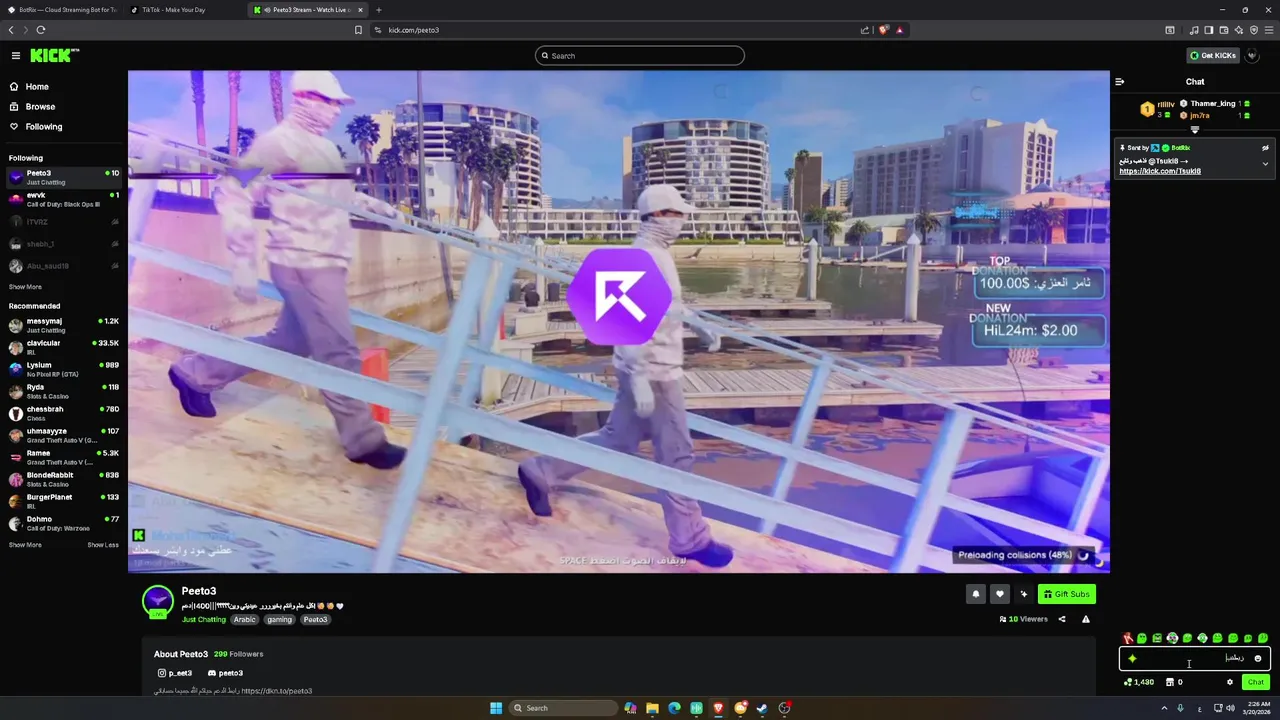The width and height of the screenshot is (1280, 720).
Task: Open the emote picker in chat box
Action: [1258, 658]
